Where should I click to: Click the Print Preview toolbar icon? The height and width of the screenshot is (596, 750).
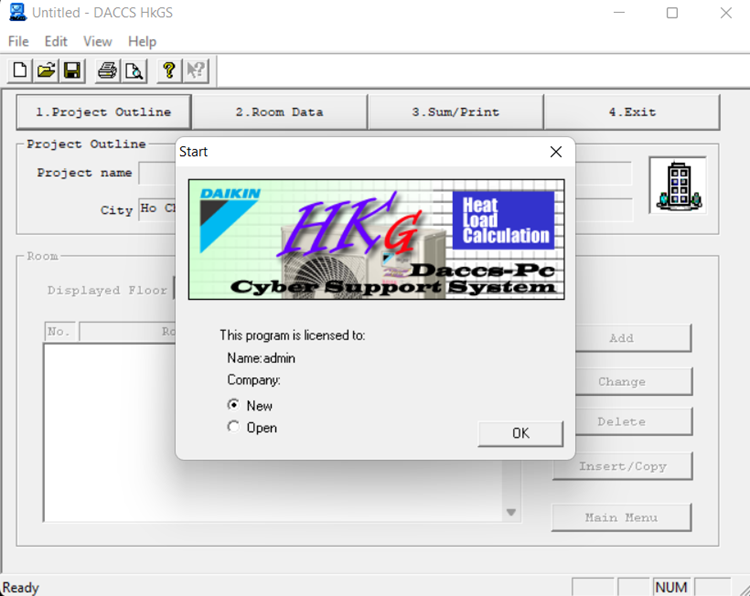click(133, 70)
